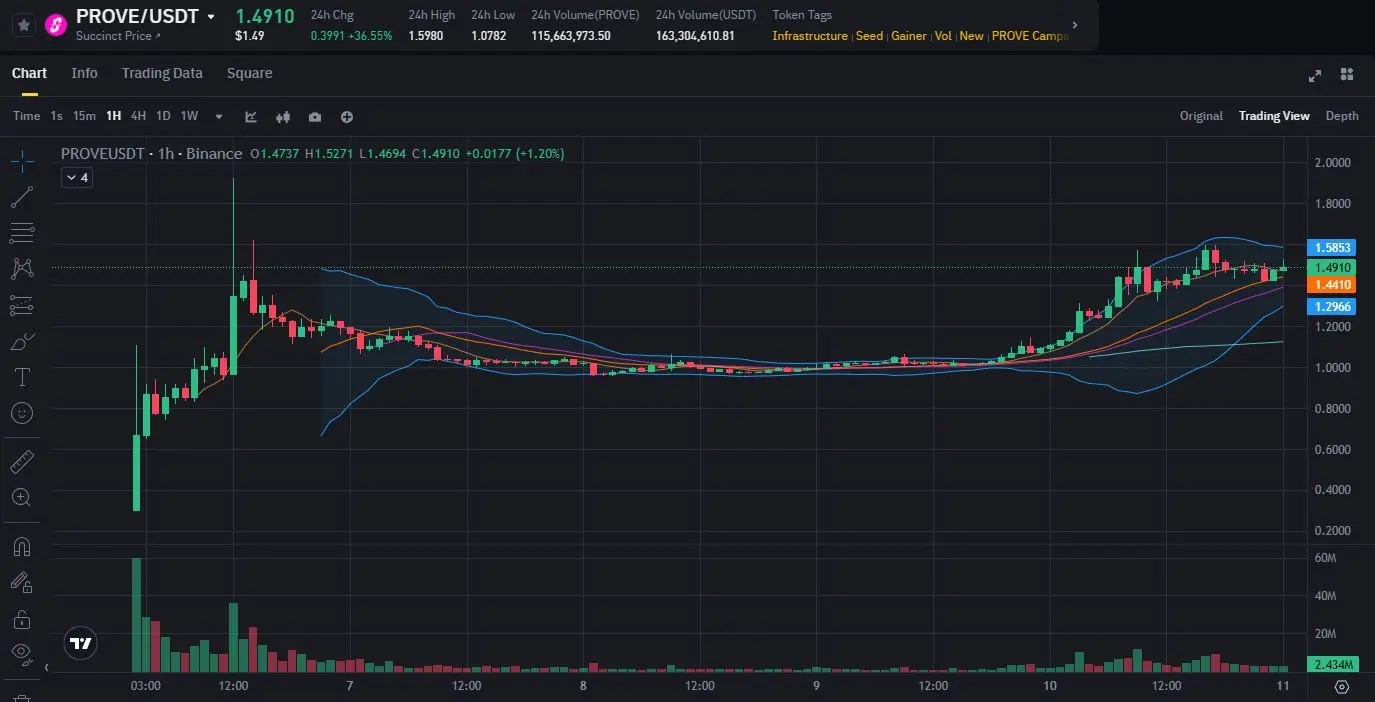
Task: Switch to the Depth chart view
Action: pyautogui.click(x=1342, y=116)
